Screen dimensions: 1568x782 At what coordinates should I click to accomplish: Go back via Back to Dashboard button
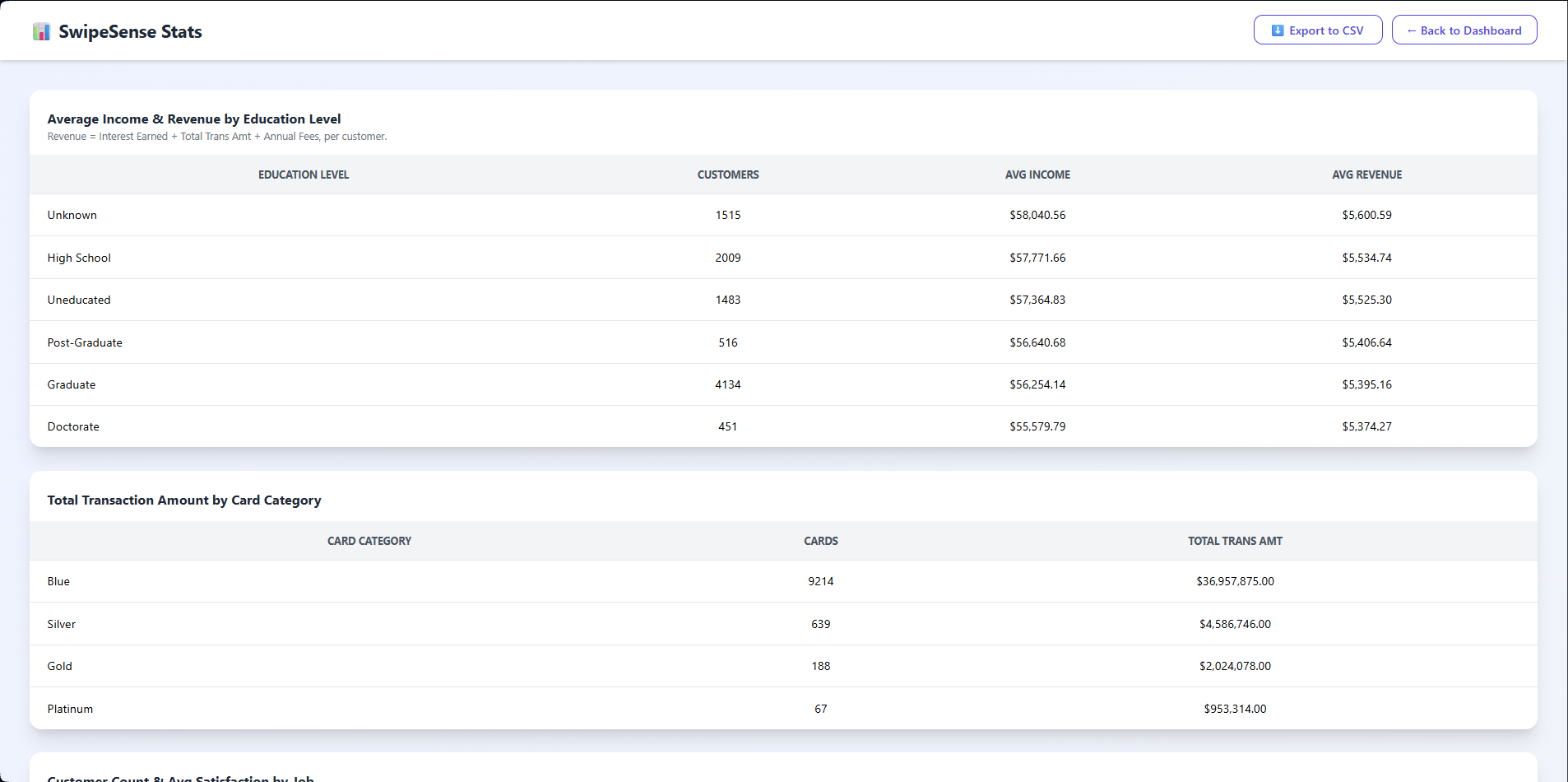(x=1464, y=30)
